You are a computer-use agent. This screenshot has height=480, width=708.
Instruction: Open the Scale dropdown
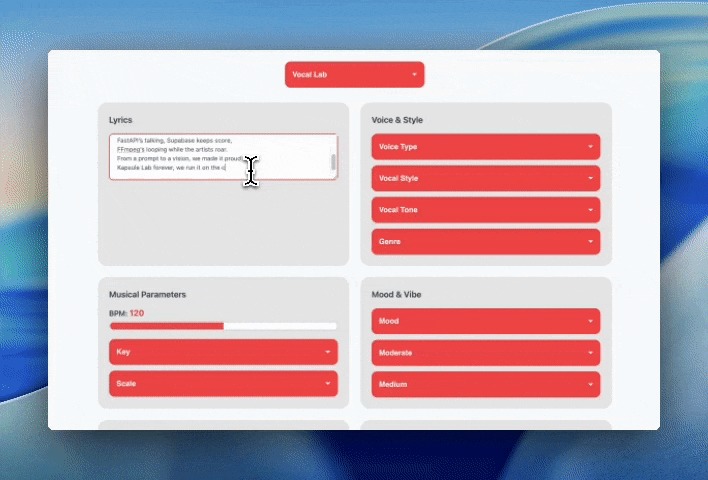point(224,383)
